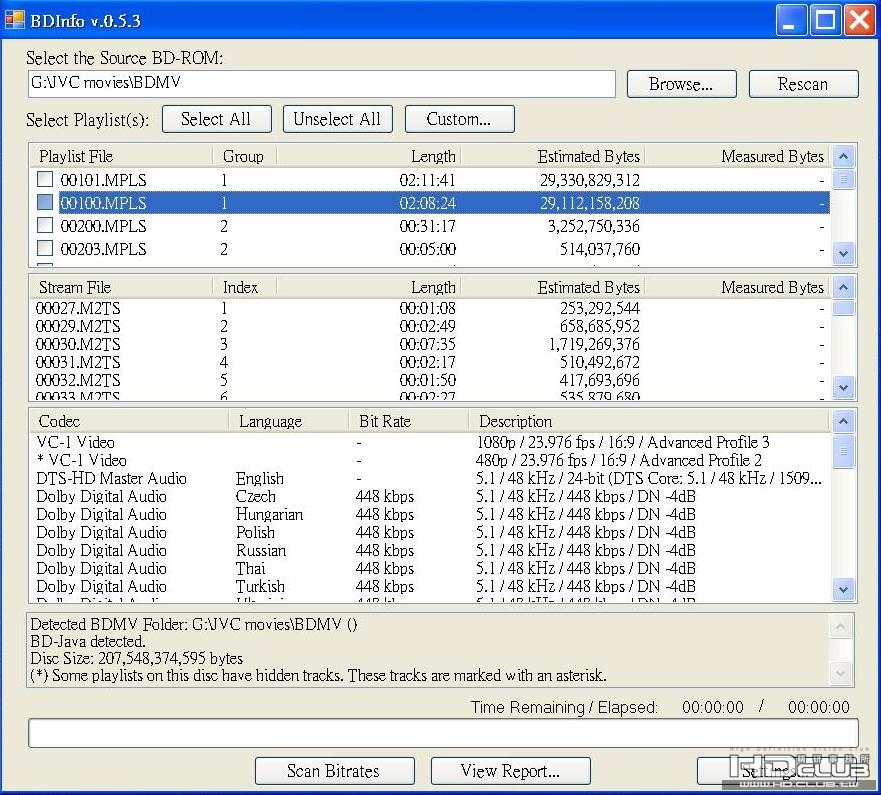
Task: Click the scan progress bar
Action: coord(442,733)
